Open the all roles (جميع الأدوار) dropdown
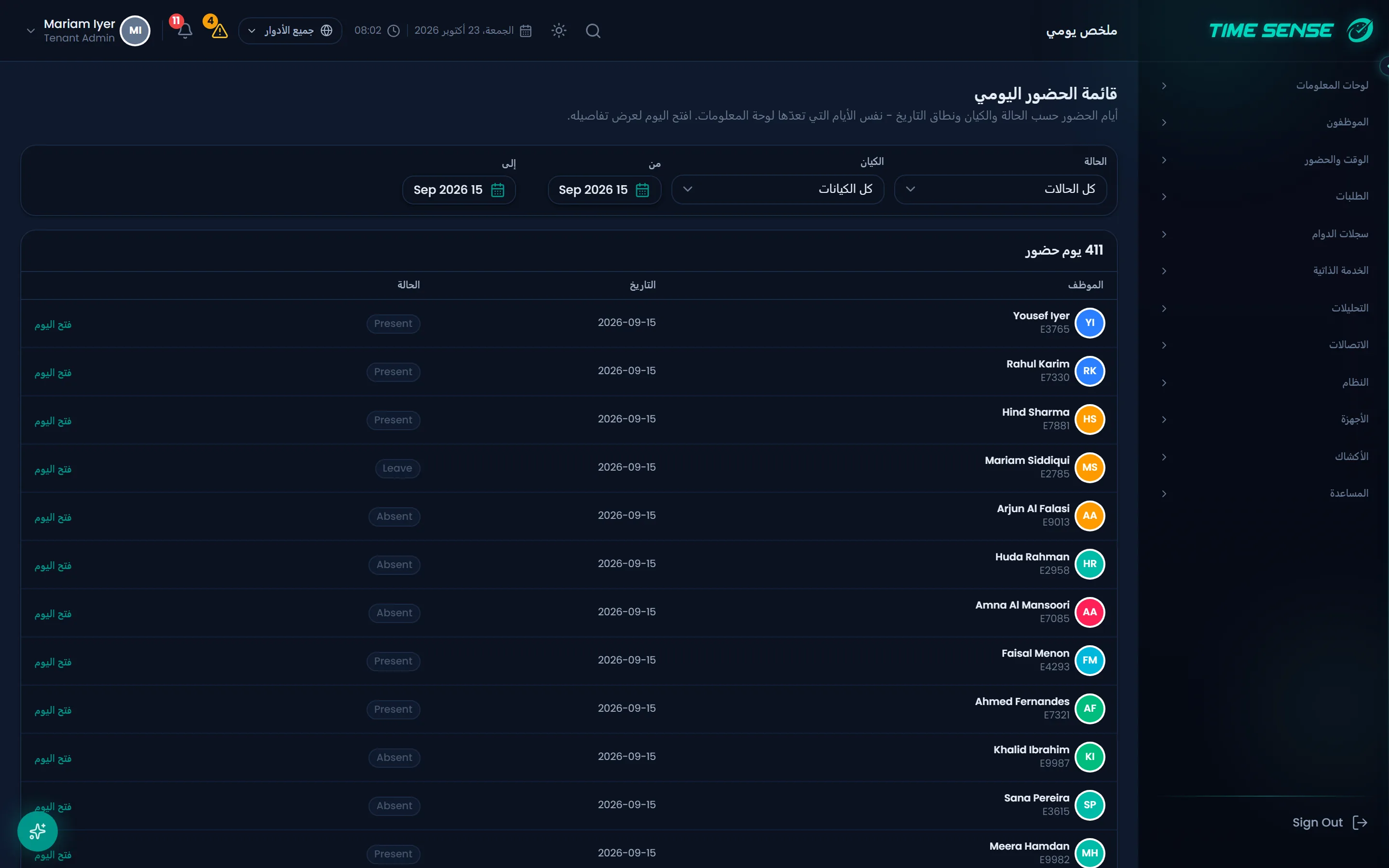Screen dimensions: 1389x868 coord(290,31)
